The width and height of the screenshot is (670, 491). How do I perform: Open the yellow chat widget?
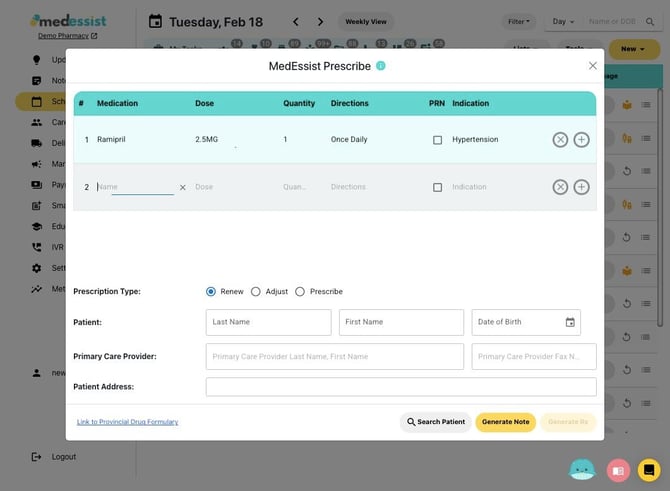649,469
